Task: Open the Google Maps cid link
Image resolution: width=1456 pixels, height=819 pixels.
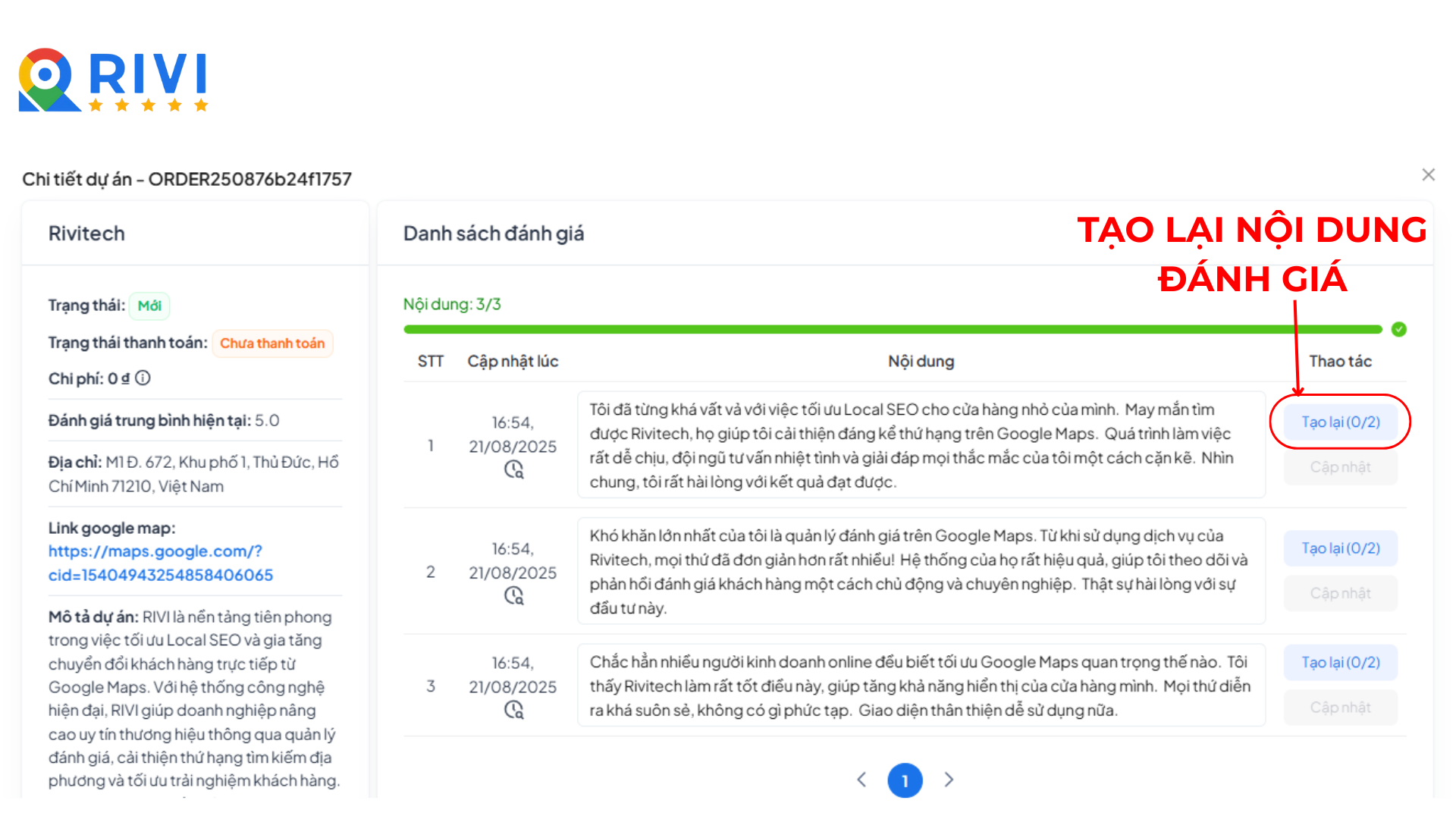Action: (x=161, y=563)
